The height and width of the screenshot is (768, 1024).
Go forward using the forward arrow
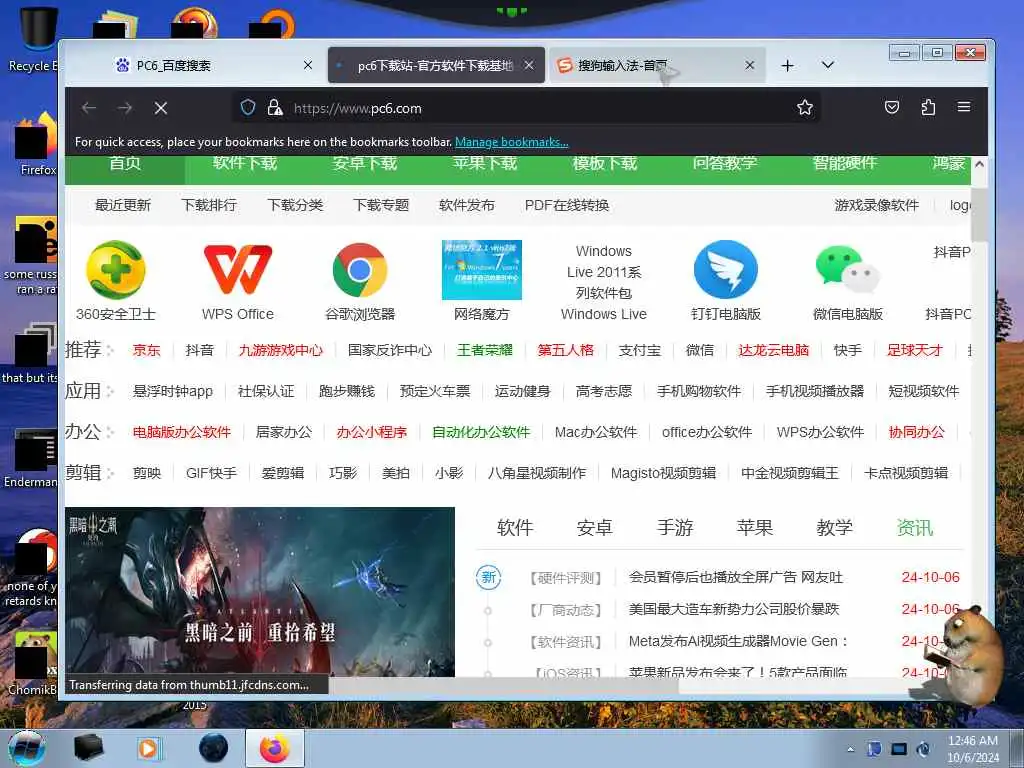[x=125, y=108]
